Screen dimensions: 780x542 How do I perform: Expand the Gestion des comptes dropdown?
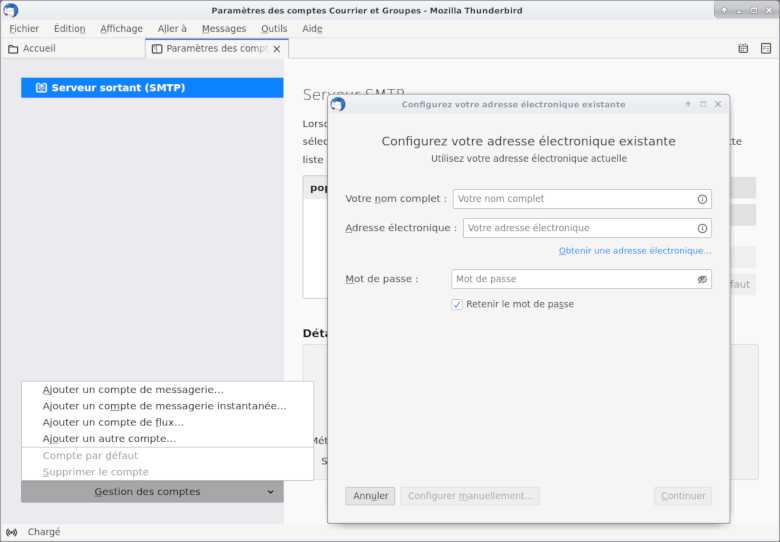152,491
